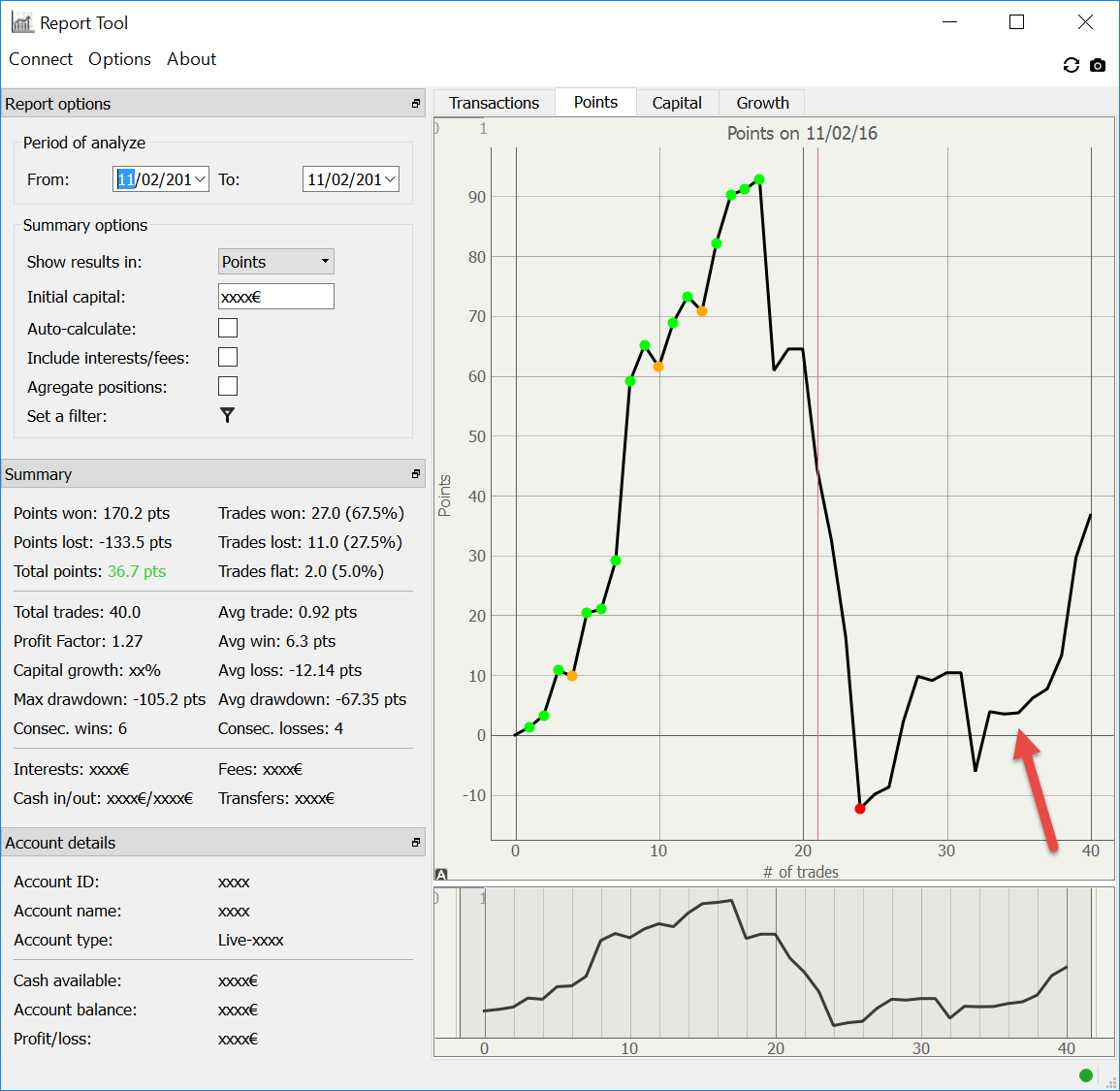
Task: Click the Avg loss: -12.14 pts text
Action: [290, 670]
